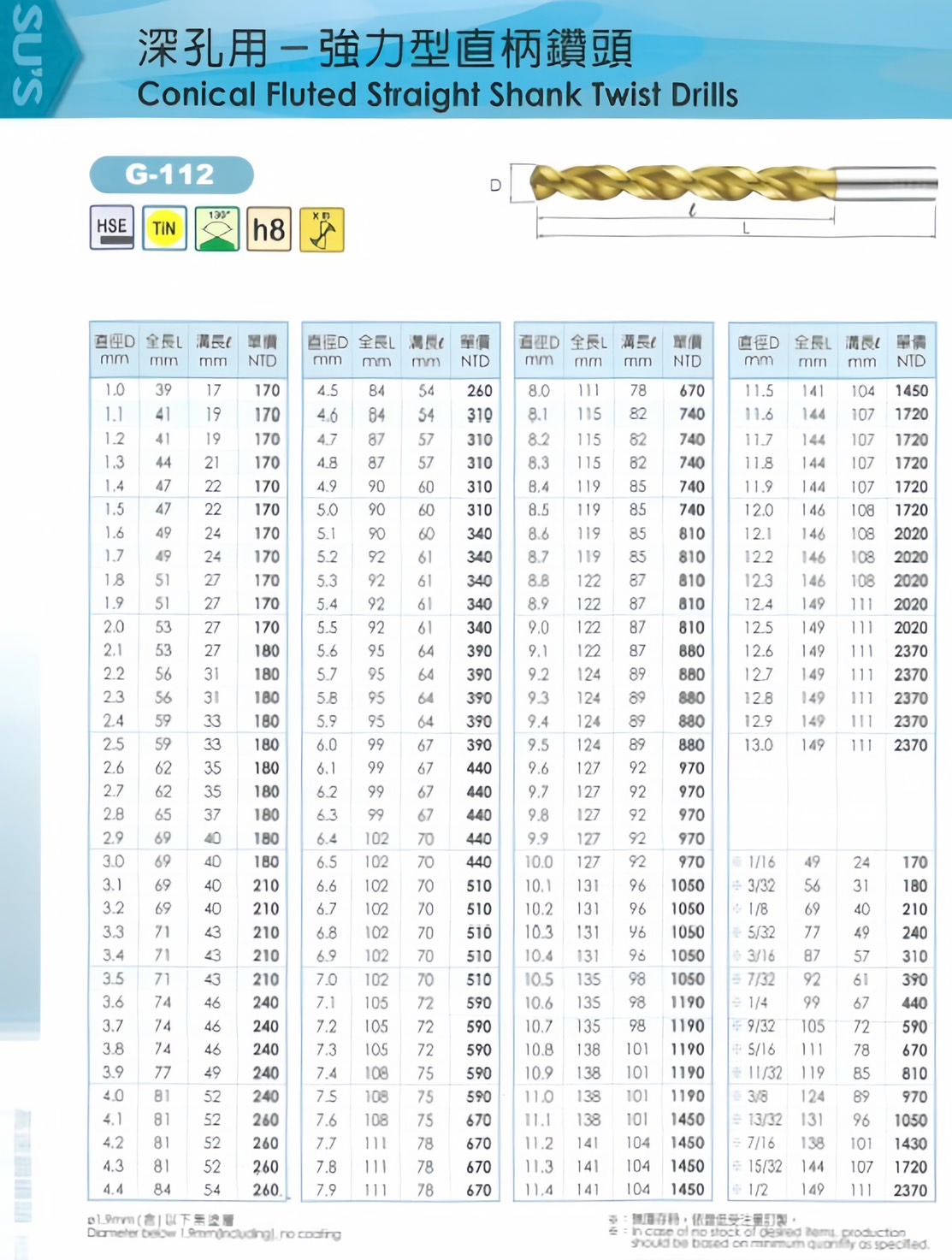Click the D dimension label beside drill tip
The image size is (952, 1260).
coord(495,185)
